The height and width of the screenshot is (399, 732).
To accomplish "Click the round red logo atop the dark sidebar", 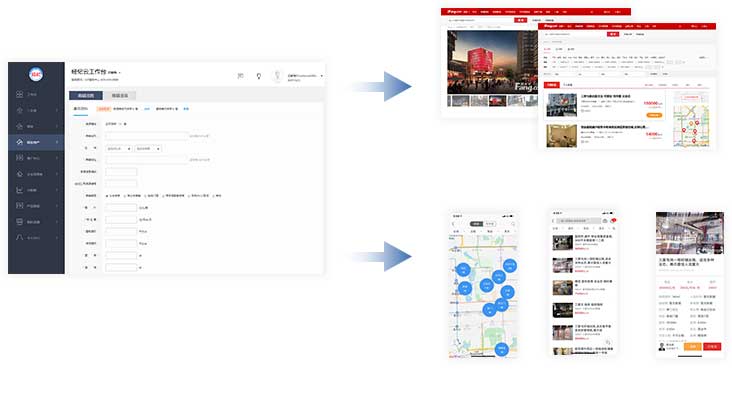I will [x=36, y=74].
